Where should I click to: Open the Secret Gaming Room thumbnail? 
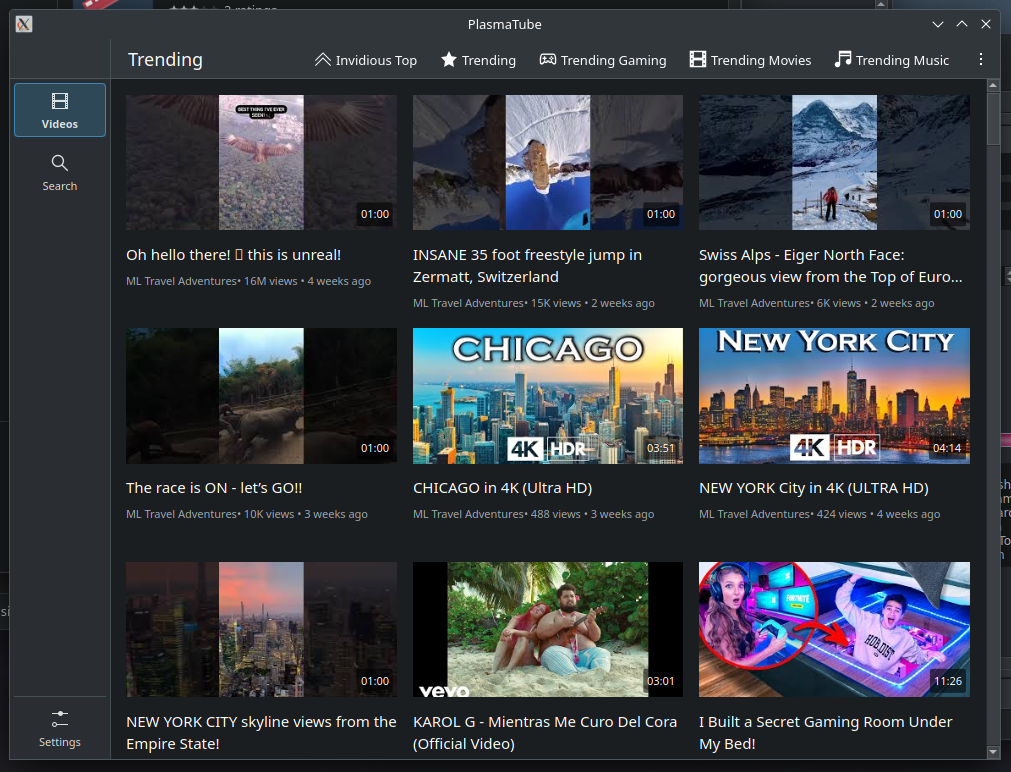[834, 629]
